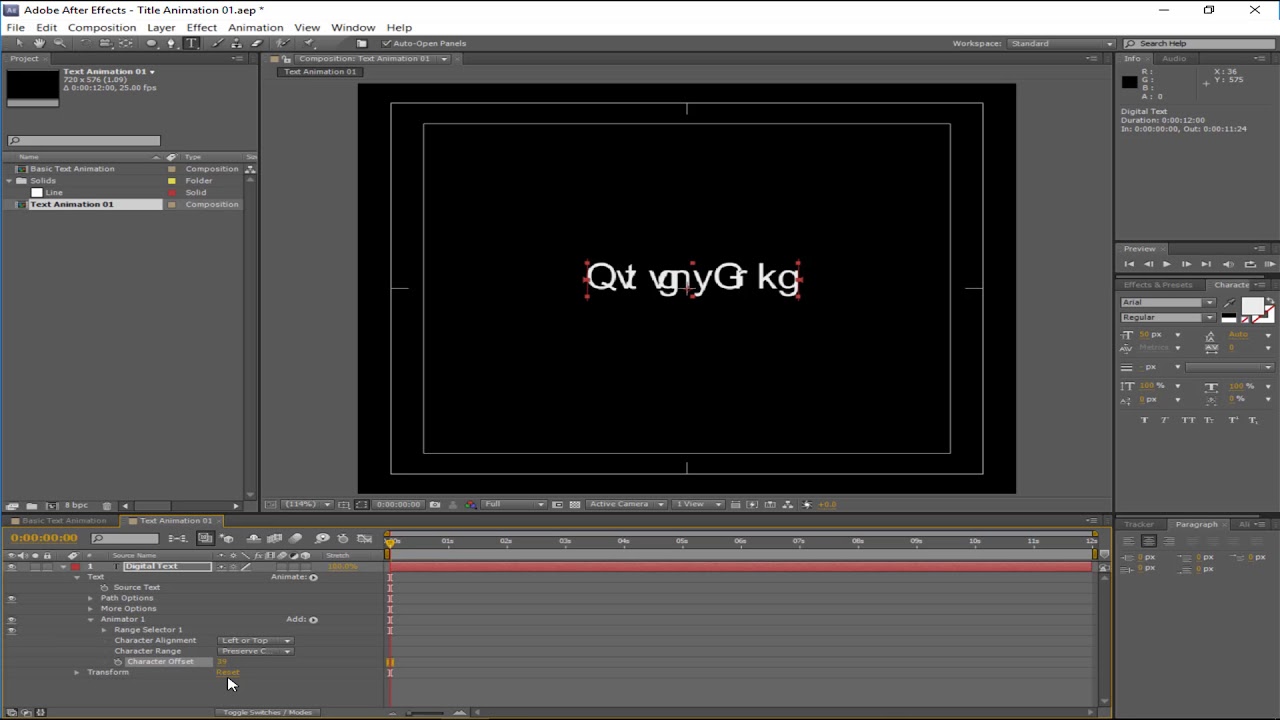
Task: Click the All Caps button
Action: (1188, 420)
